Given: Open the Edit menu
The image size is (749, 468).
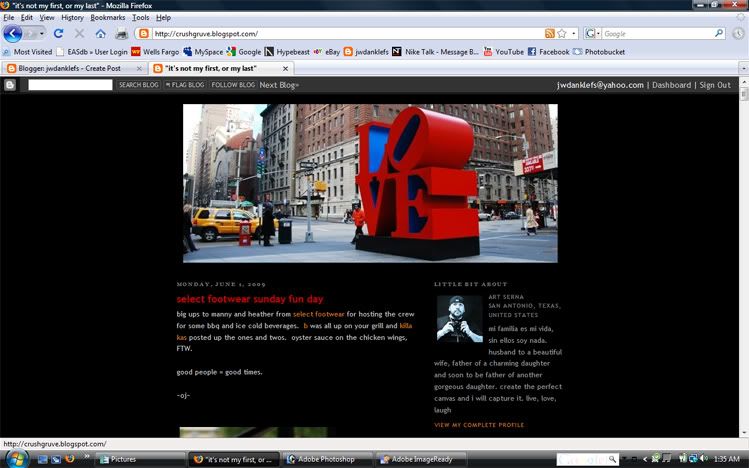Looking at the screenshot, I should click(x=27, y=17).
